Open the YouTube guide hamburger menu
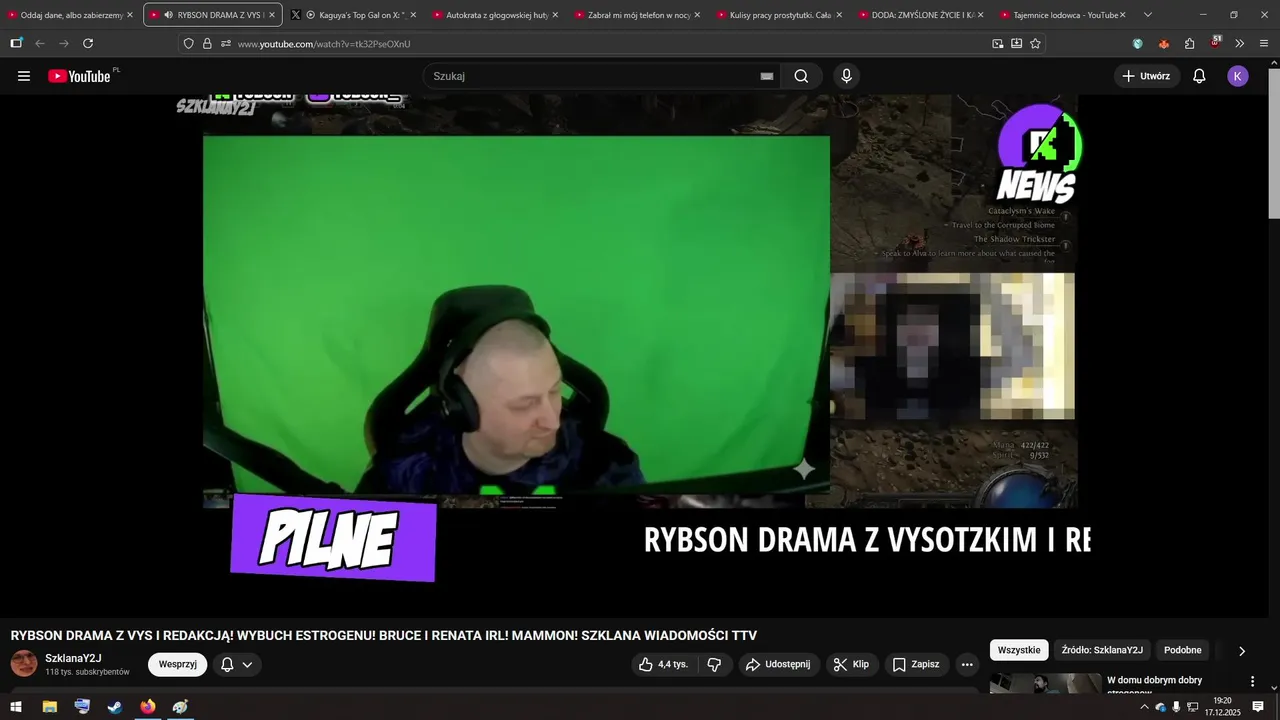Image resolution: width=1280 pixels, height=720 pixels. coord(24,76)
